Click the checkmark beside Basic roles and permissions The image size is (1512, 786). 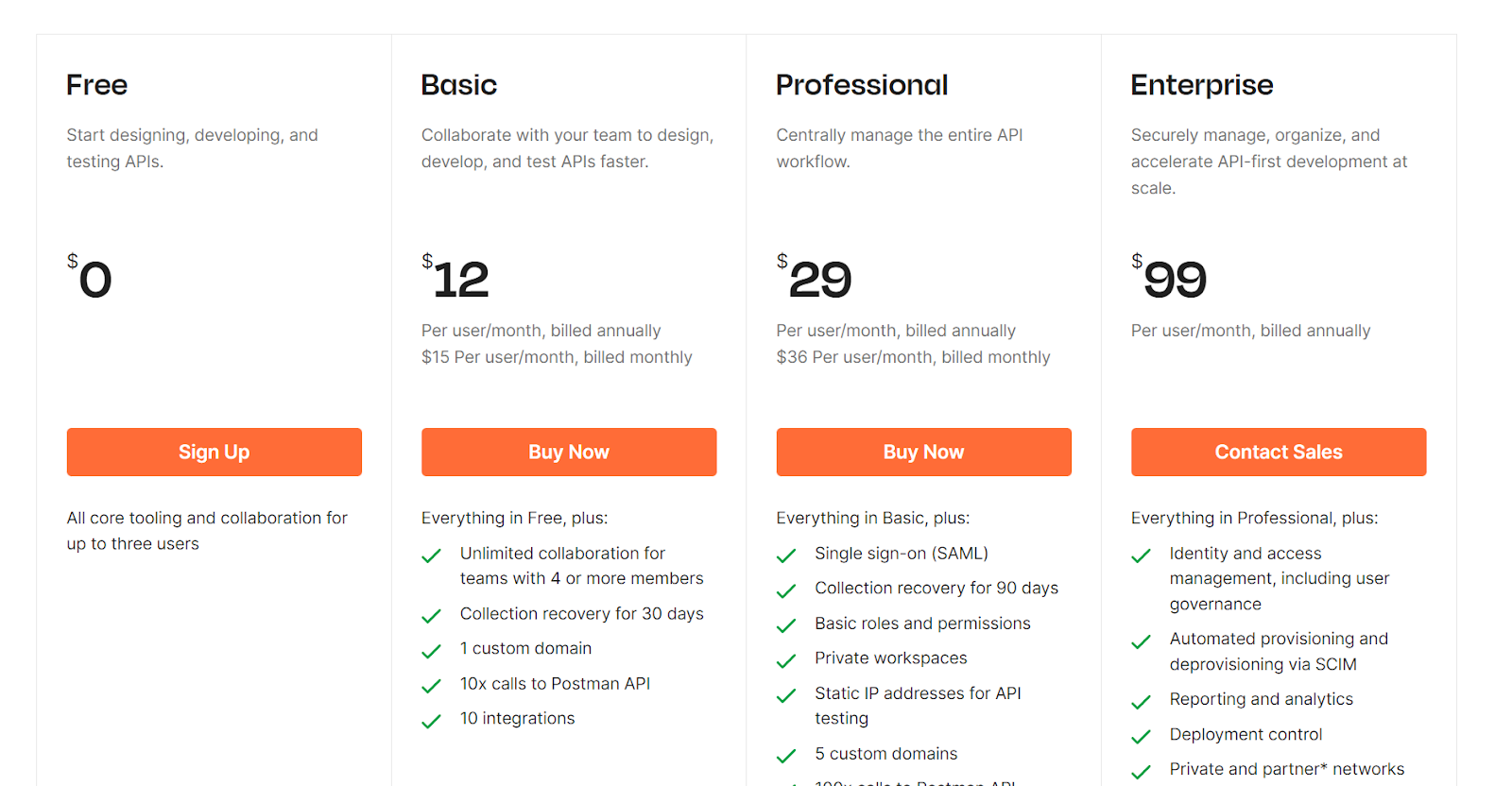tap(786, 625)
